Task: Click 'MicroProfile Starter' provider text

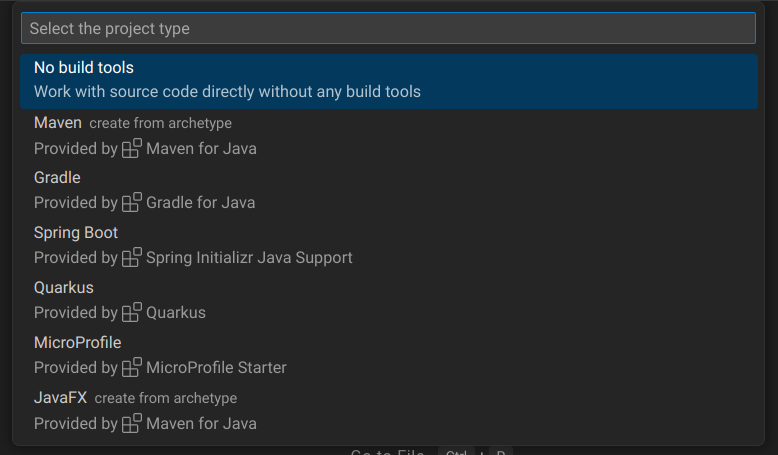Action: 216,368
